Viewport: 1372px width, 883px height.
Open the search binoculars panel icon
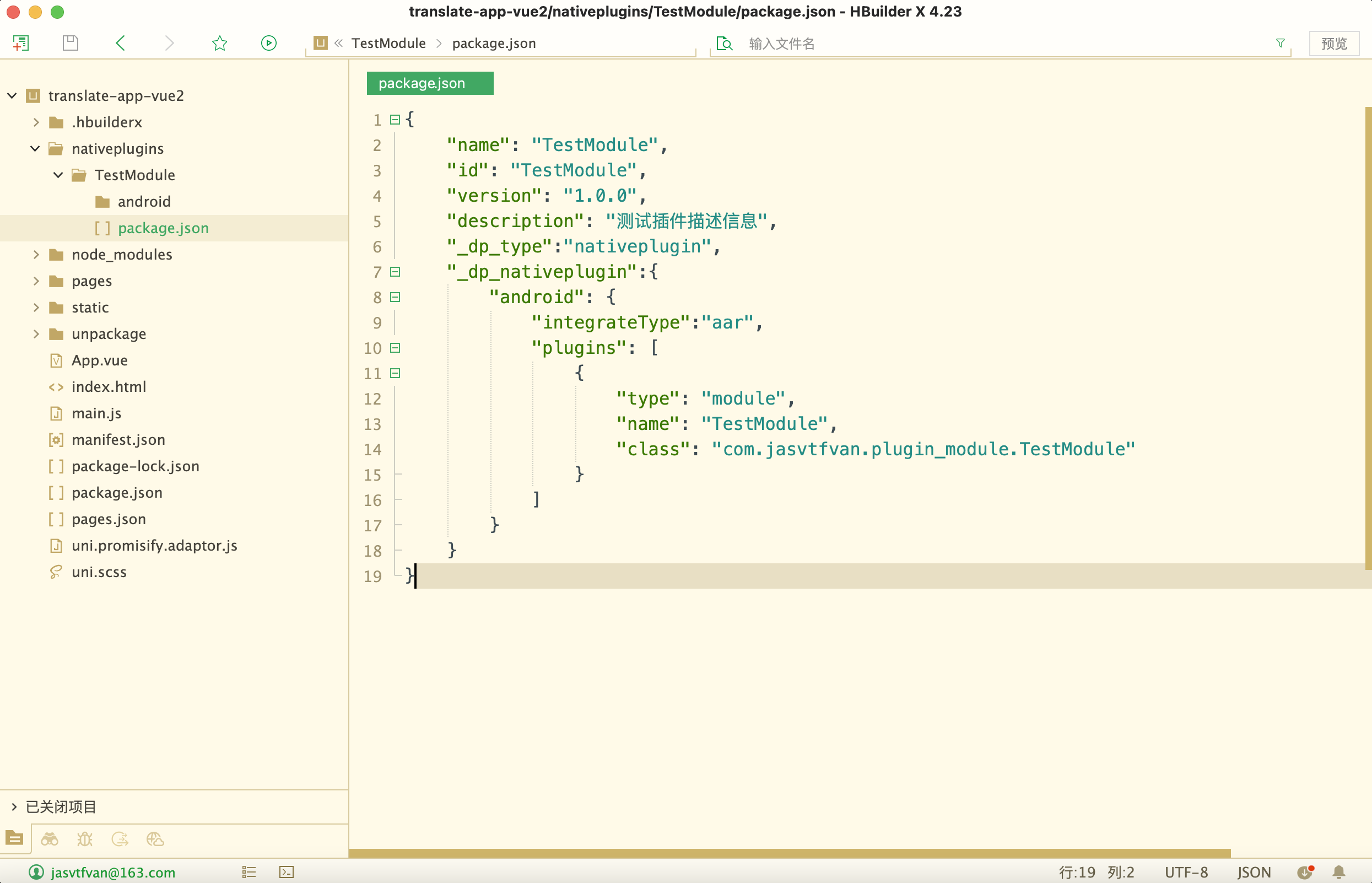pos(49,839)
